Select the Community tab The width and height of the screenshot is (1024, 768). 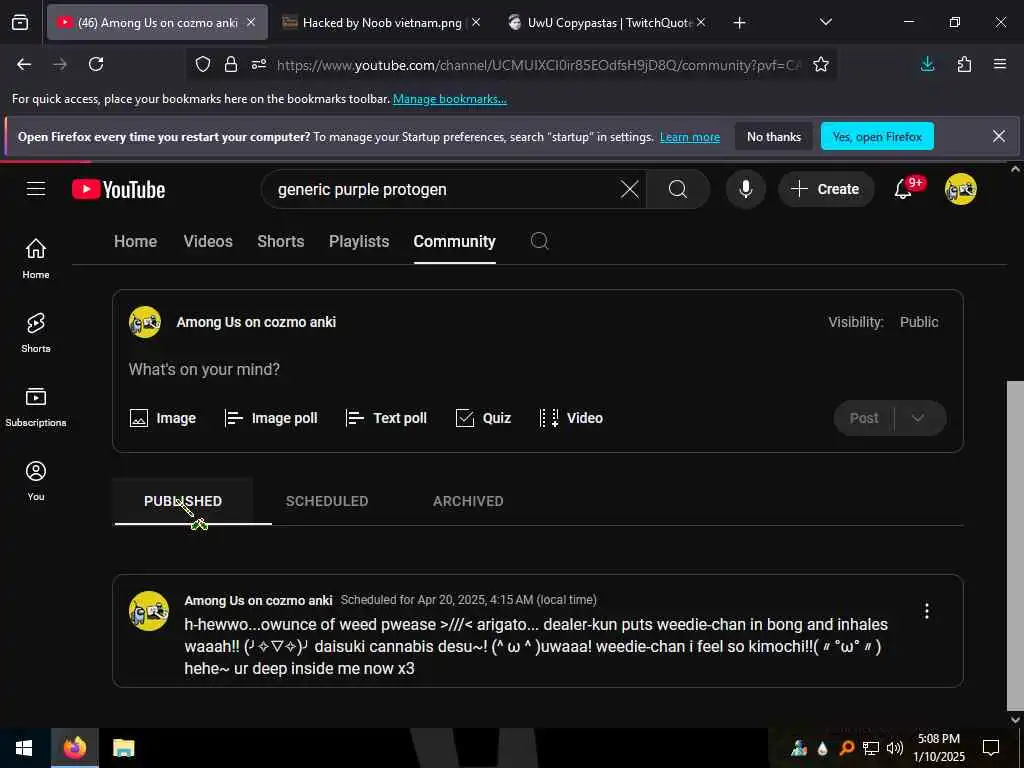[x=455, y=241]
